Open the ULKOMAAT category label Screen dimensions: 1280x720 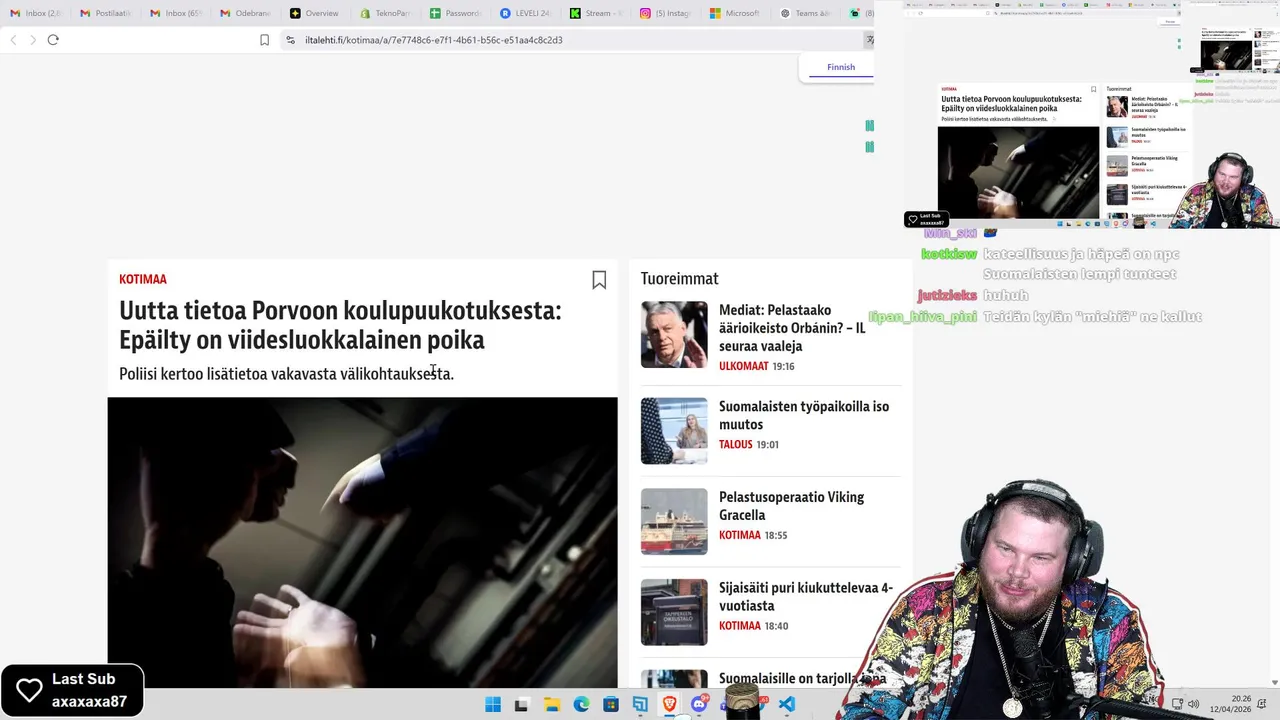[x=744, y=366]
